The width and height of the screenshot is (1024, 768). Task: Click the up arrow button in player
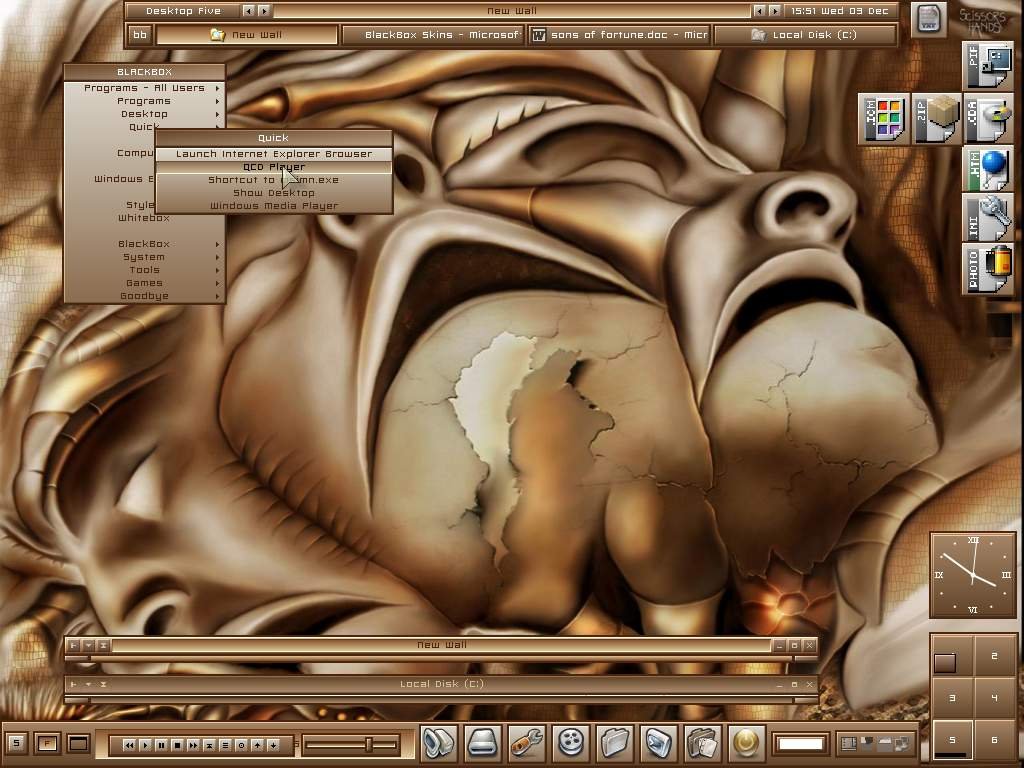(x=257, y=745)
